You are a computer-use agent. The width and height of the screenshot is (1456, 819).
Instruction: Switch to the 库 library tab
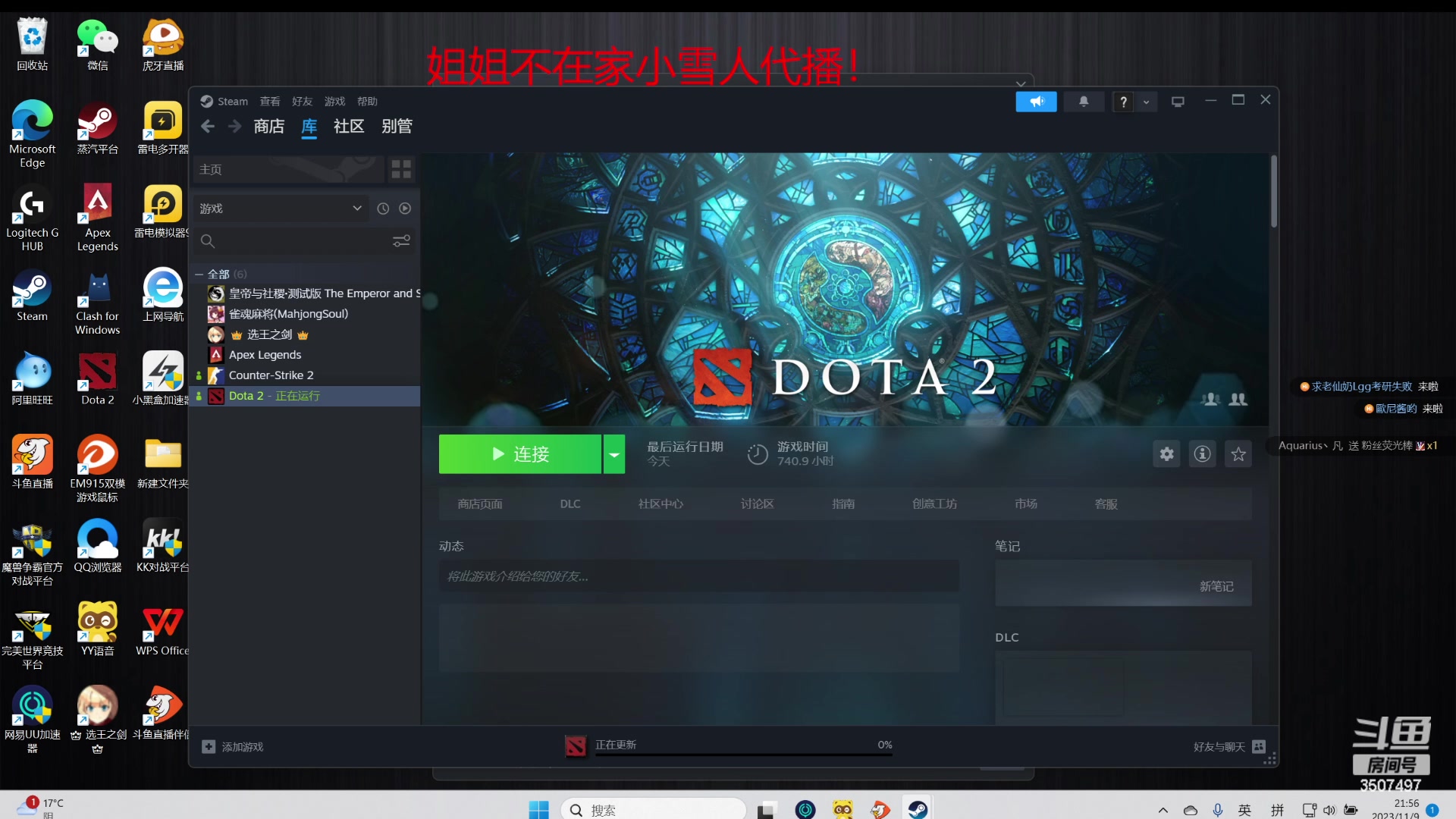pyautogui.click(x=309, y=126)
